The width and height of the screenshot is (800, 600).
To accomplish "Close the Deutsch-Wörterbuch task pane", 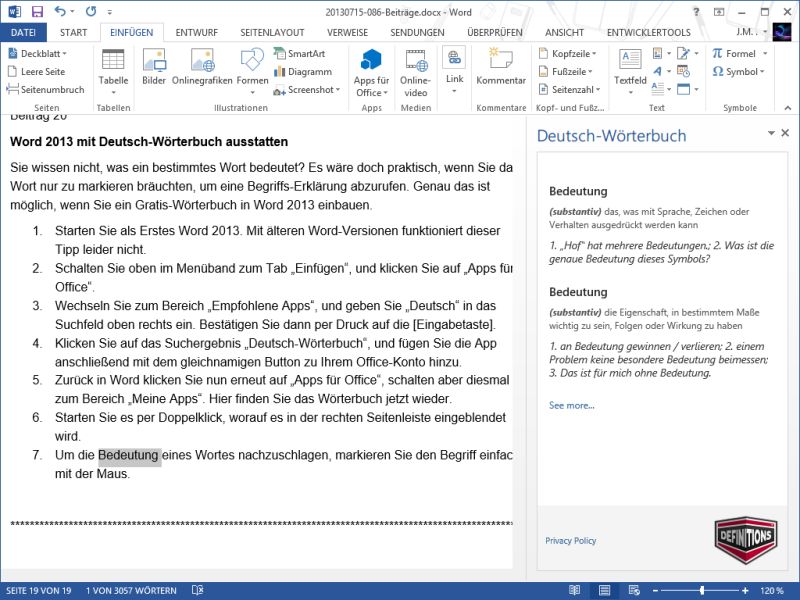I will [x=785, y=133].
